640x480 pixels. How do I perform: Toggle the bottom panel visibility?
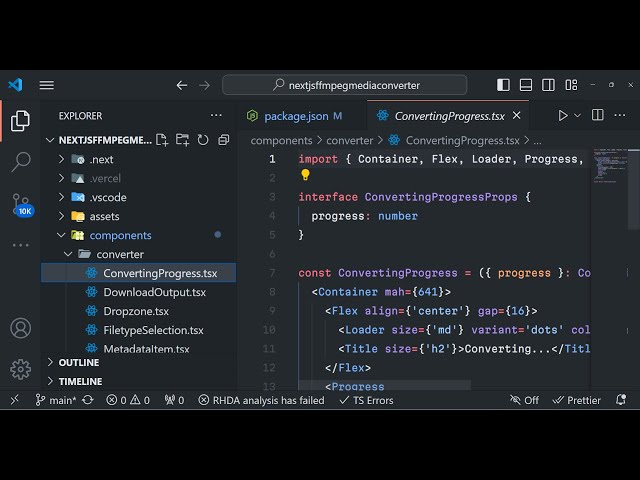point(526,85)
